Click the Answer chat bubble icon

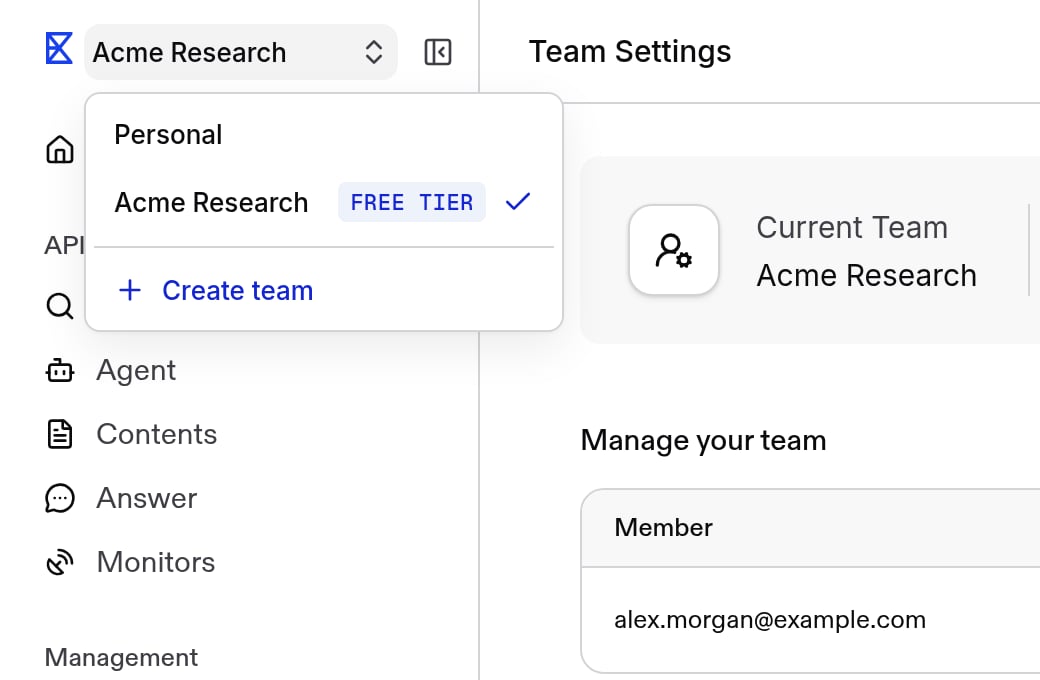click(60, 498)
